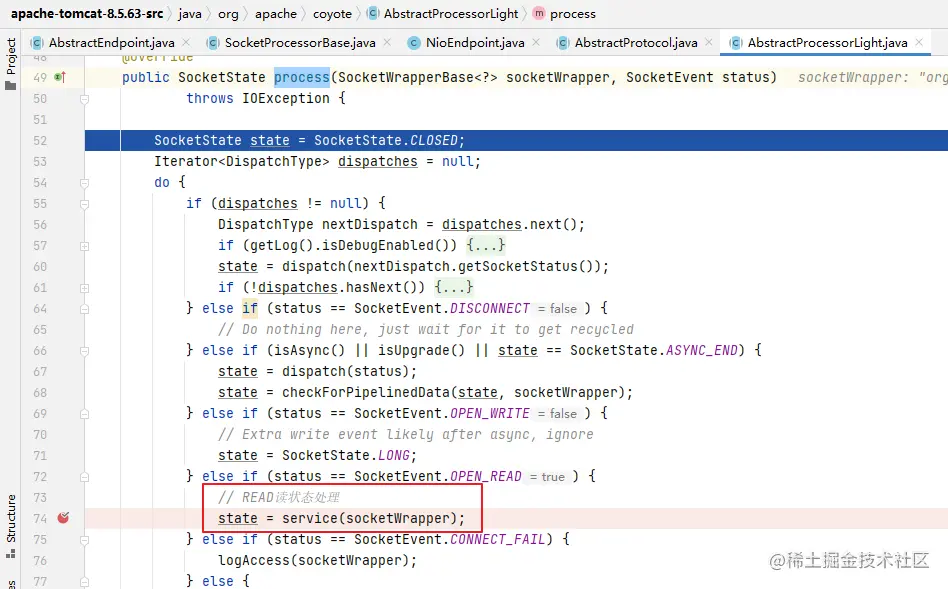
Task: Collapse the else-if block at line 75
Action: [85, 540]
